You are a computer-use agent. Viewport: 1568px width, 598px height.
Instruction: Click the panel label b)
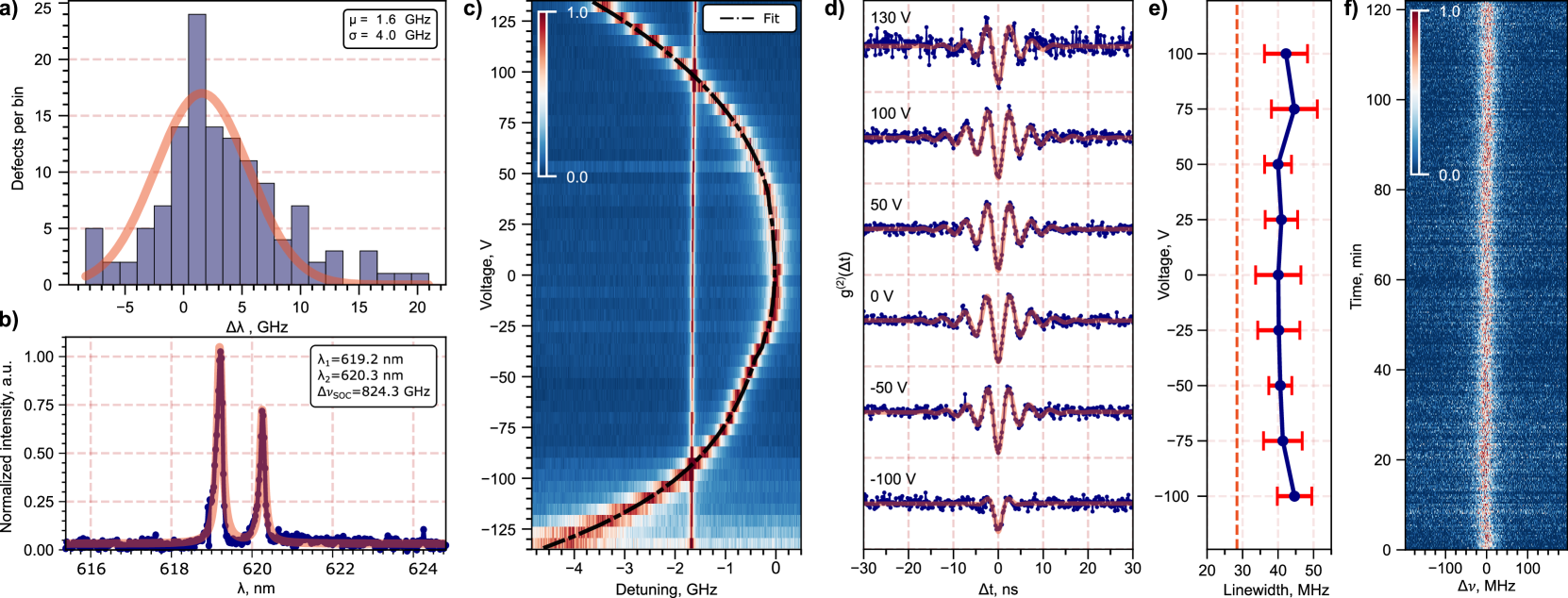coord(9,320)
